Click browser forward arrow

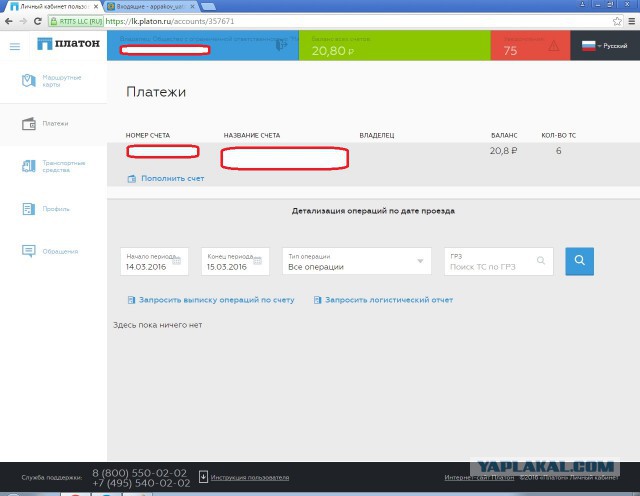click(23, 21)
